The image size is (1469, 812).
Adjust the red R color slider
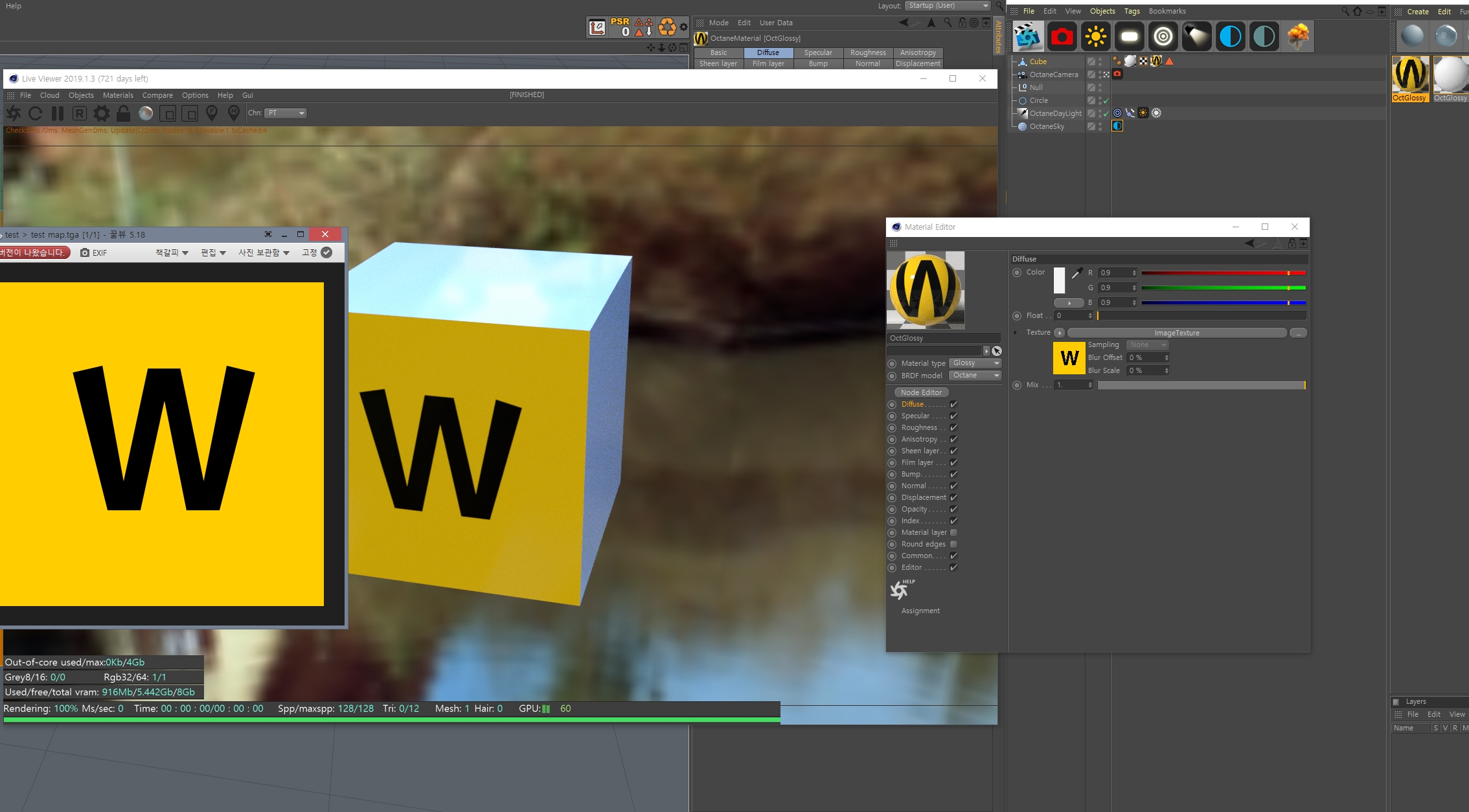1224,273
